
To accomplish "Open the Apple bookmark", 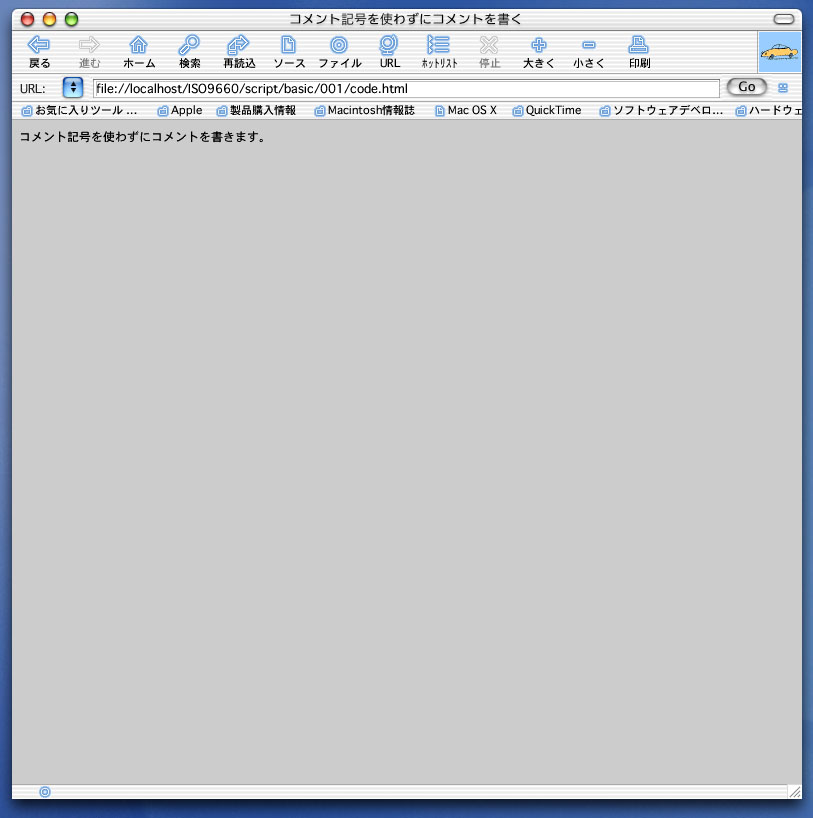I will click(180, 111).
